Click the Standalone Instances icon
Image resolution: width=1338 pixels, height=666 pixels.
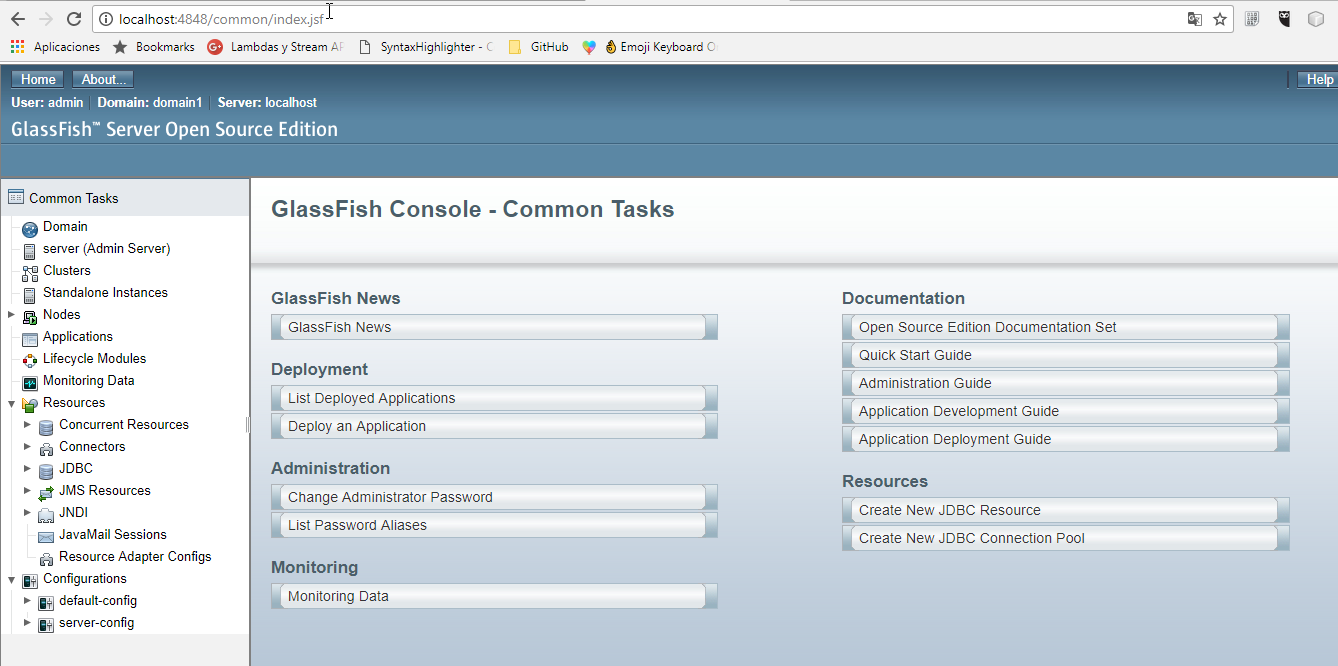[29, 292]
